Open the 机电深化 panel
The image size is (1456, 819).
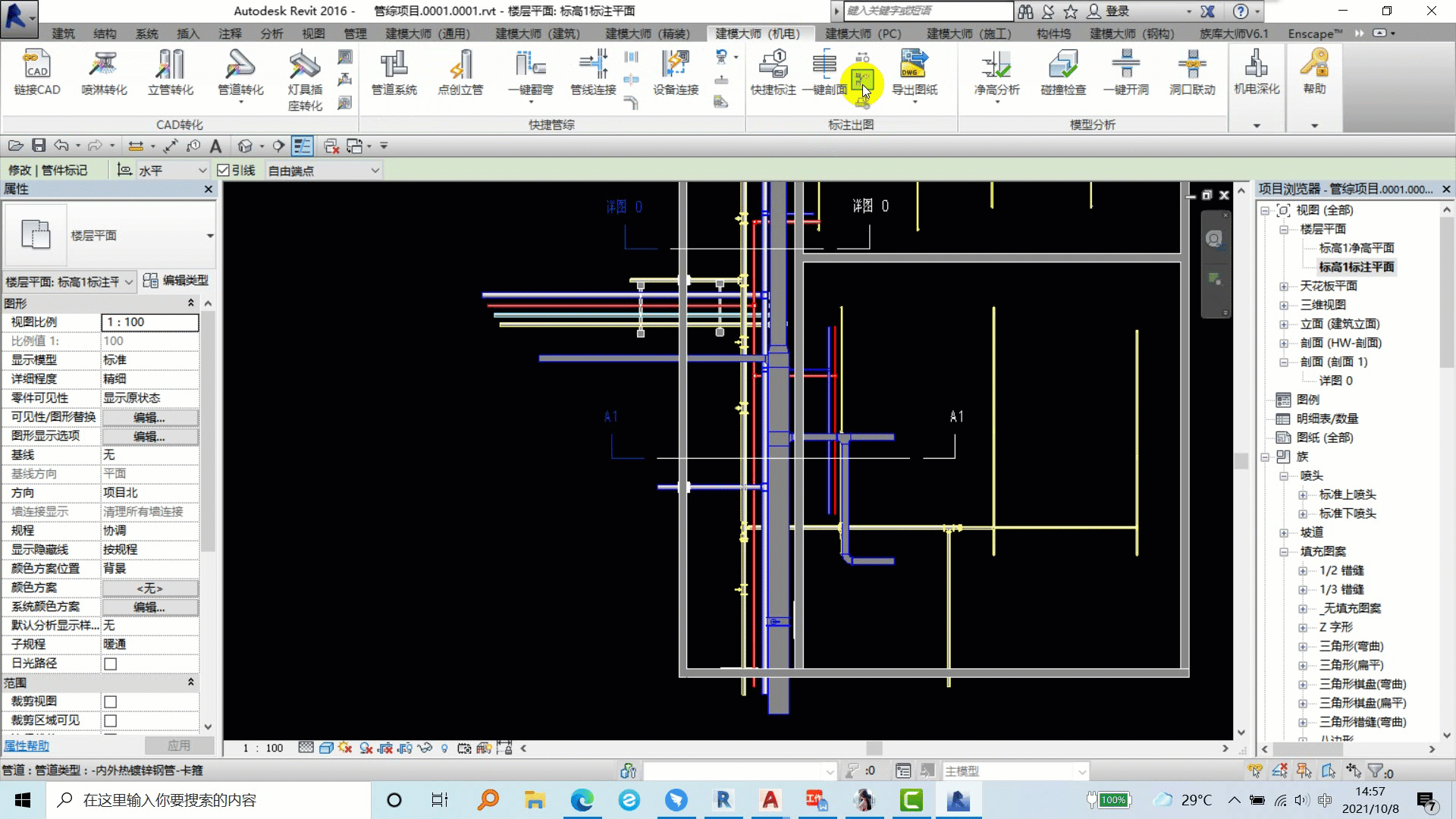tap(1257, 74)
